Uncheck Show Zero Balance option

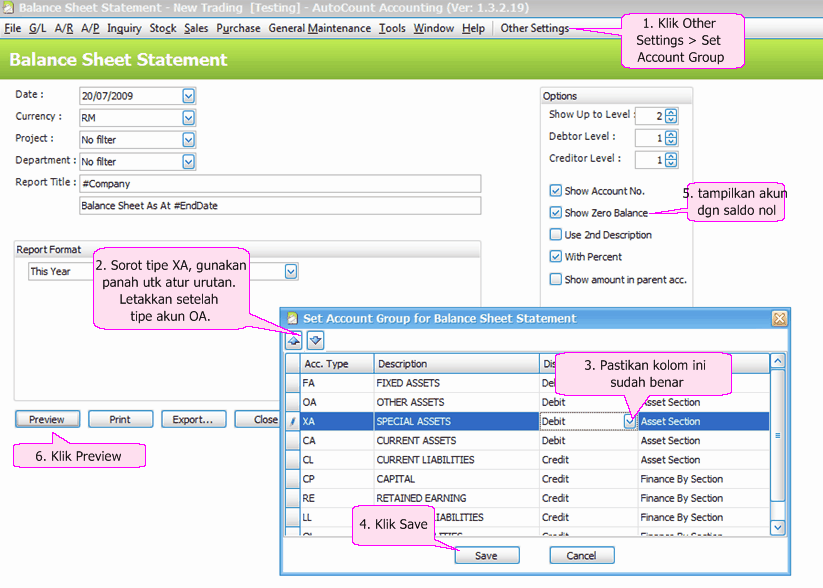pos(556,213)
